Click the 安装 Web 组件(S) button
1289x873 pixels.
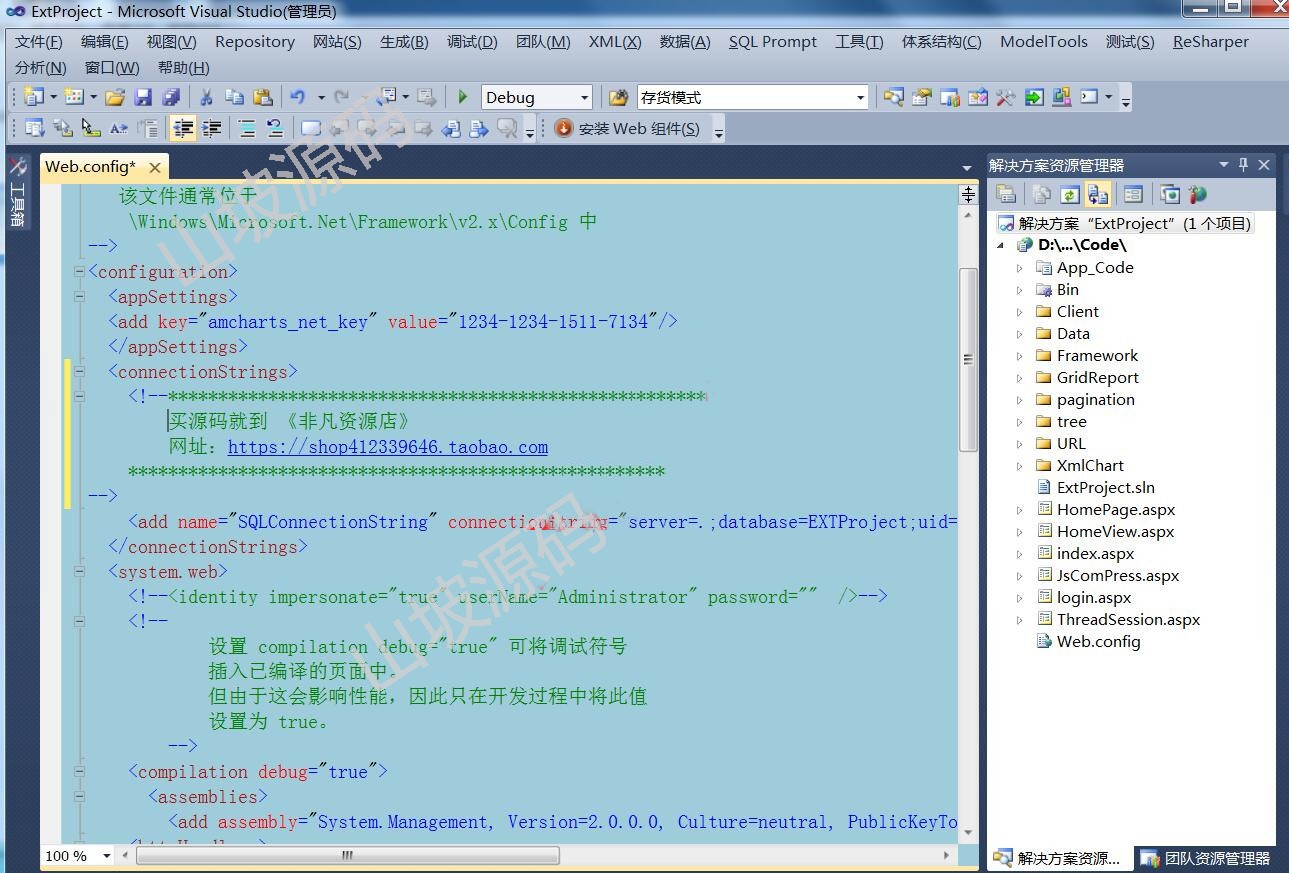click(628, 128)
